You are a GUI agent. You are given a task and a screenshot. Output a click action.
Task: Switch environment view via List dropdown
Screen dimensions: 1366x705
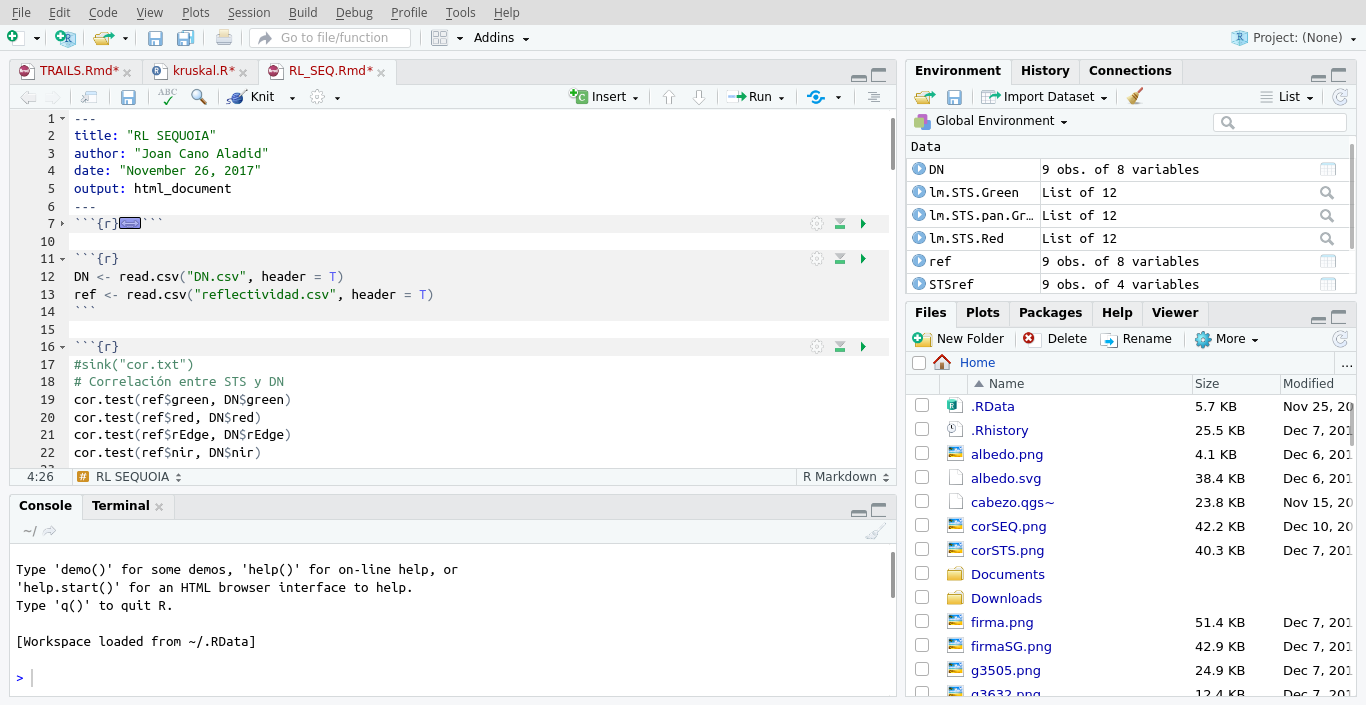coord(1288,97)
